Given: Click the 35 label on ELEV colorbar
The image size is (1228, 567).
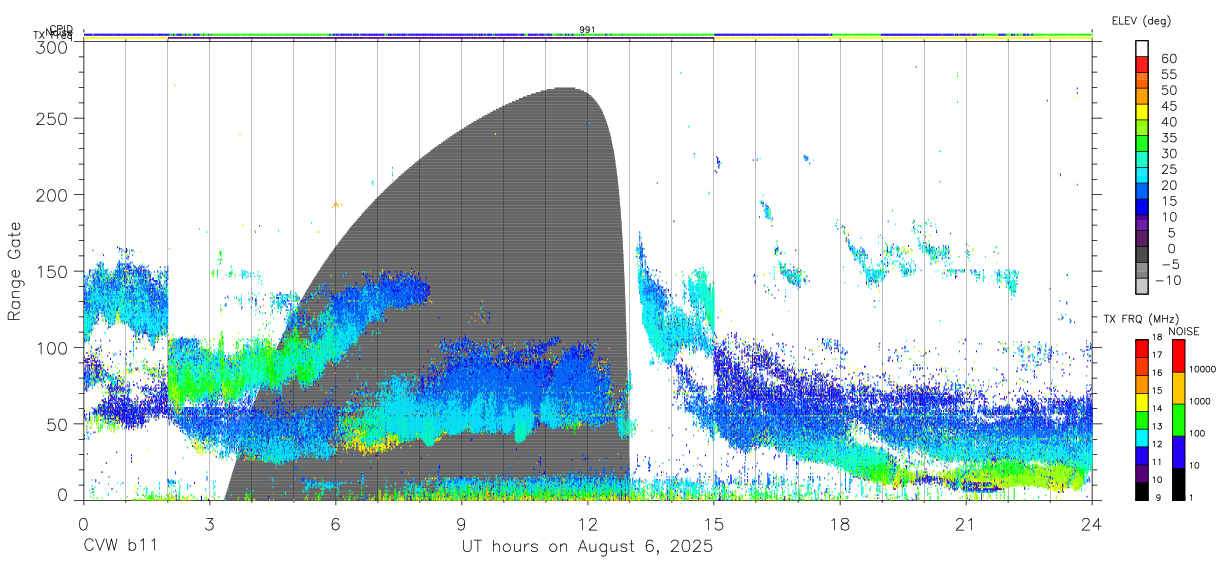Looking at the screenshot, I should (1169, 138).
